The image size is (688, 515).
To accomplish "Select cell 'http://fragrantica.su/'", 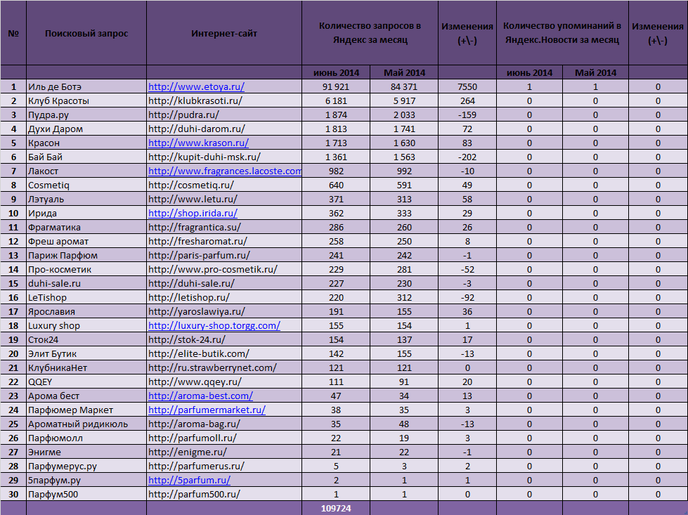I will point(224,227).
